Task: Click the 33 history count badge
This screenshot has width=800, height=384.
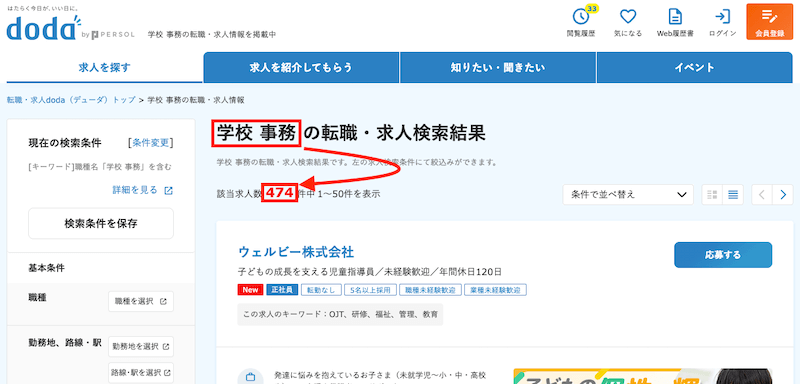Action: (x=591, y=9)
